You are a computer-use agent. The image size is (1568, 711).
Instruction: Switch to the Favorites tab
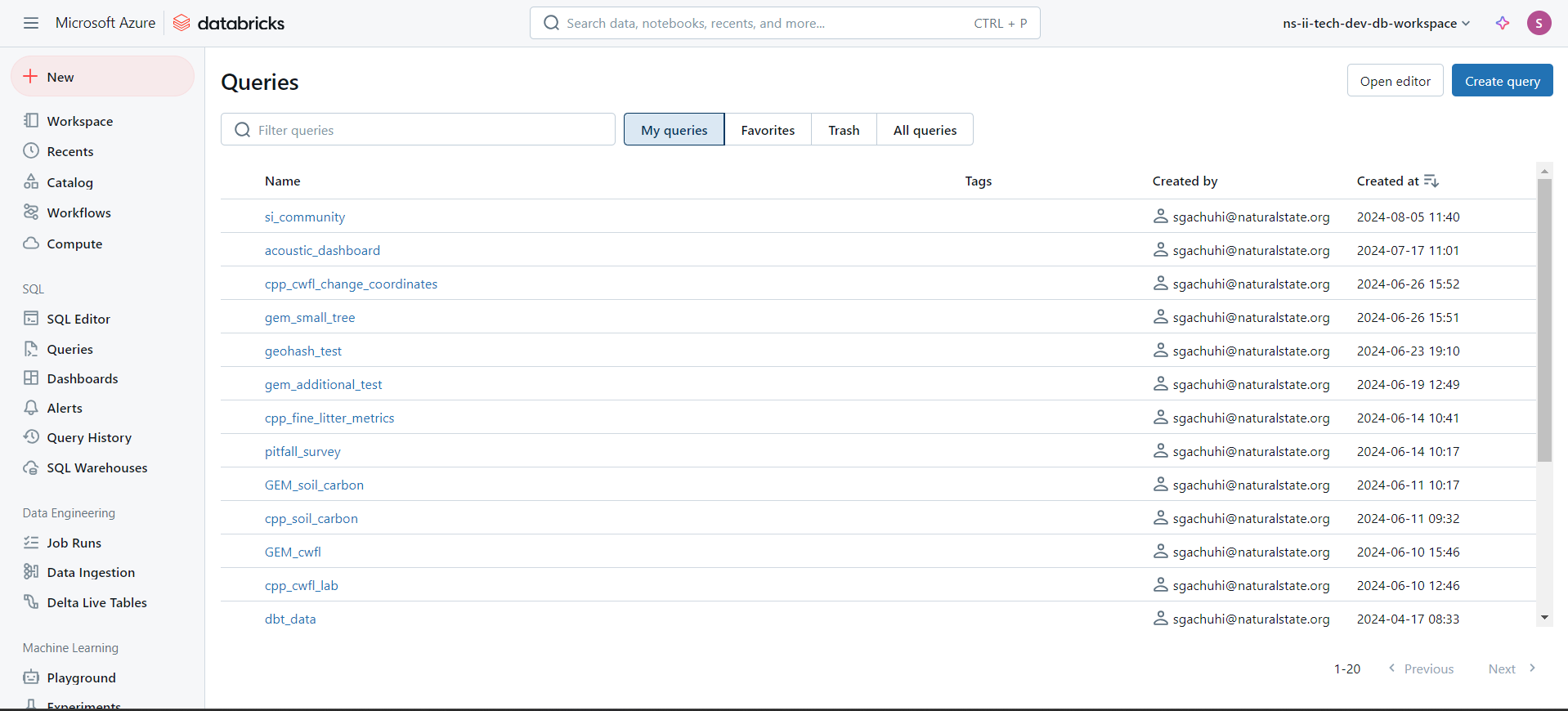(768, 130)
